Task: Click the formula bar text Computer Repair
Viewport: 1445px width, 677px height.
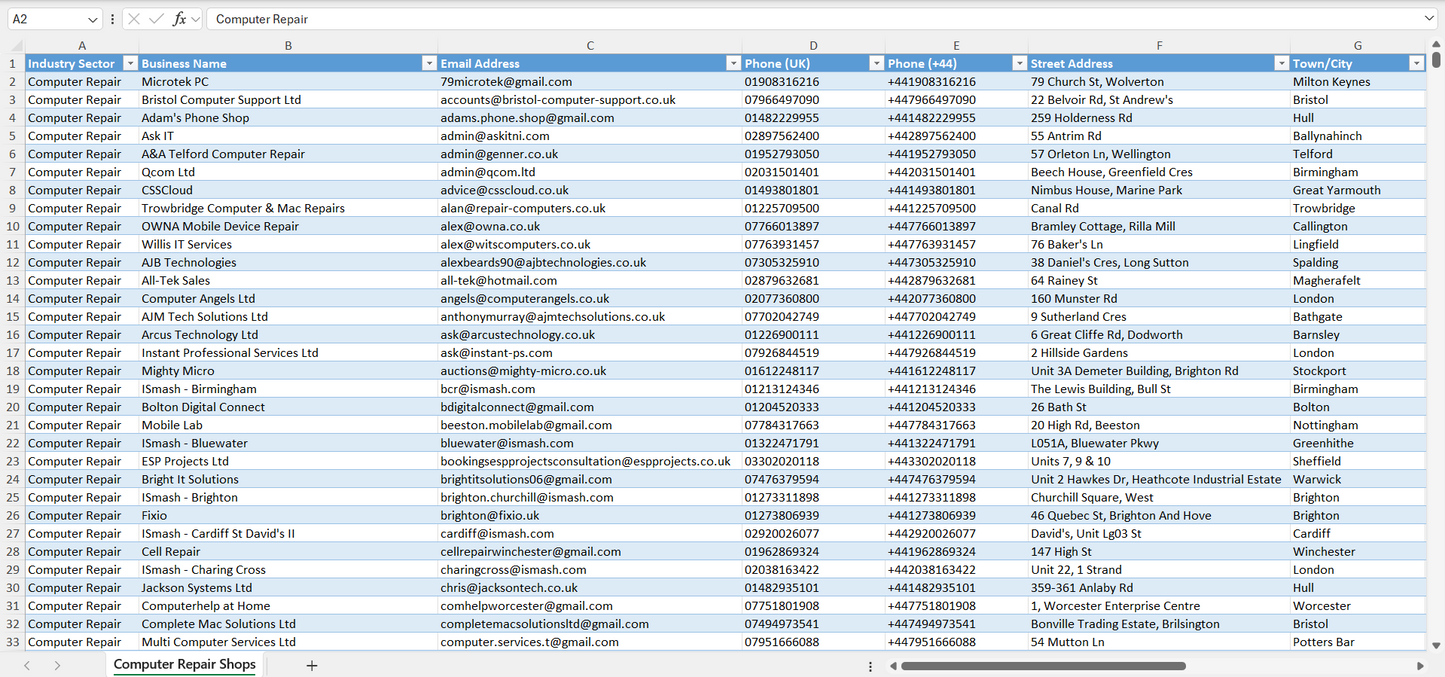Action: point(262,19)
